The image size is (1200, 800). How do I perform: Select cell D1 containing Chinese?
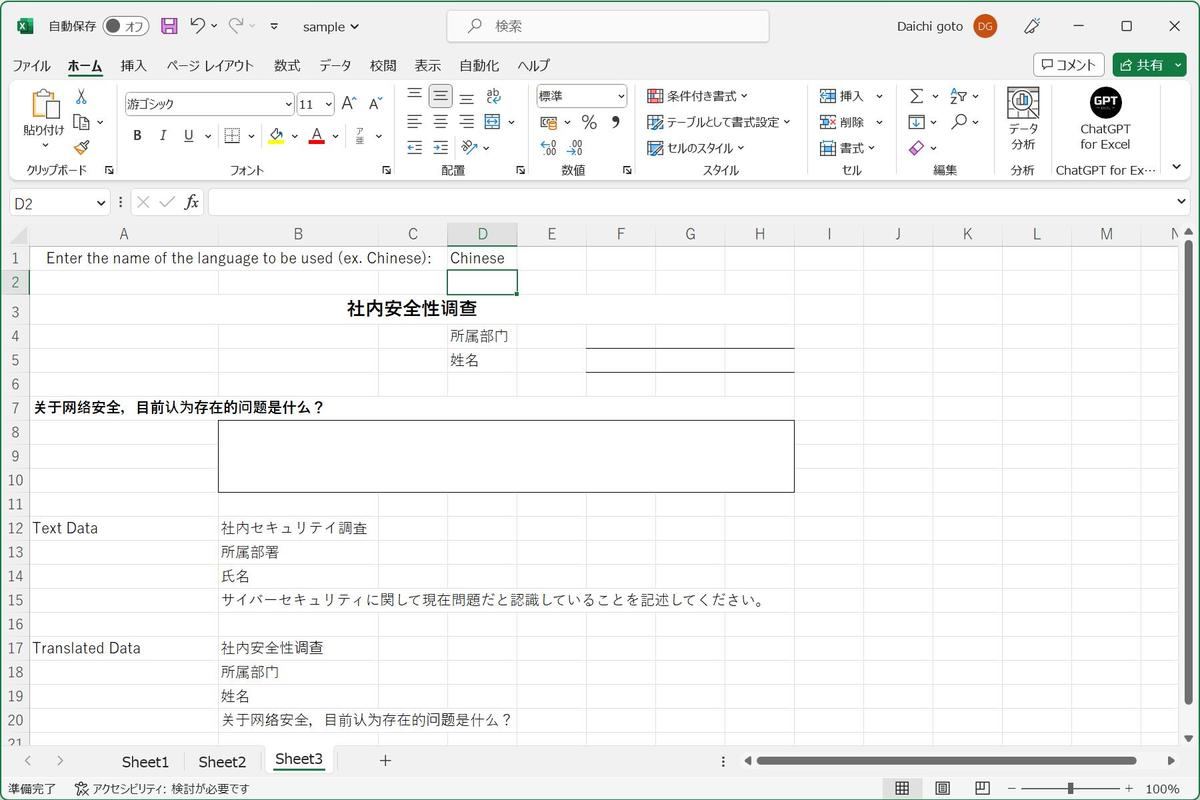click(x=482, y=258)
